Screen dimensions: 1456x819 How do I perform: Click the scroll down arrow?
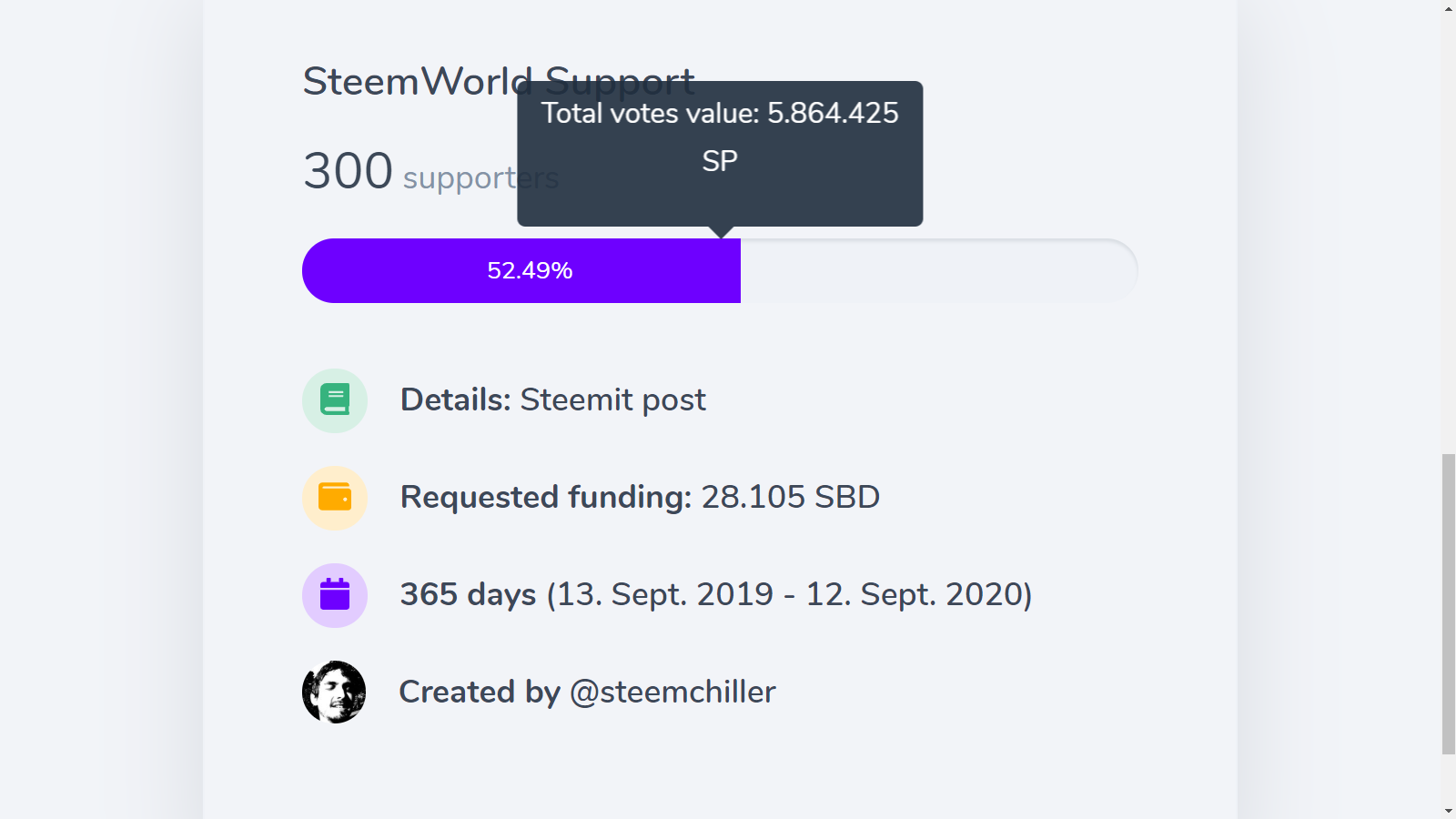tap(1449, 811)
